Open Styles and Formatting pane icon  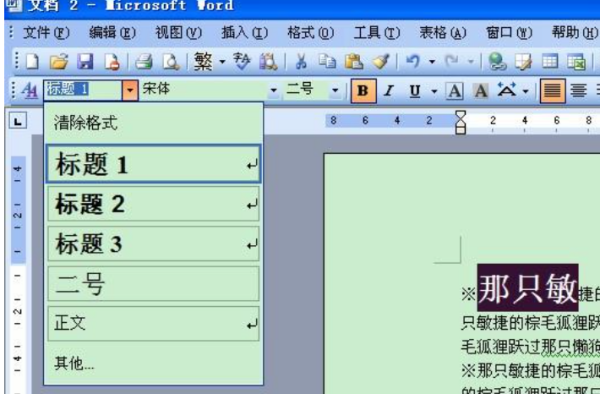29,91
